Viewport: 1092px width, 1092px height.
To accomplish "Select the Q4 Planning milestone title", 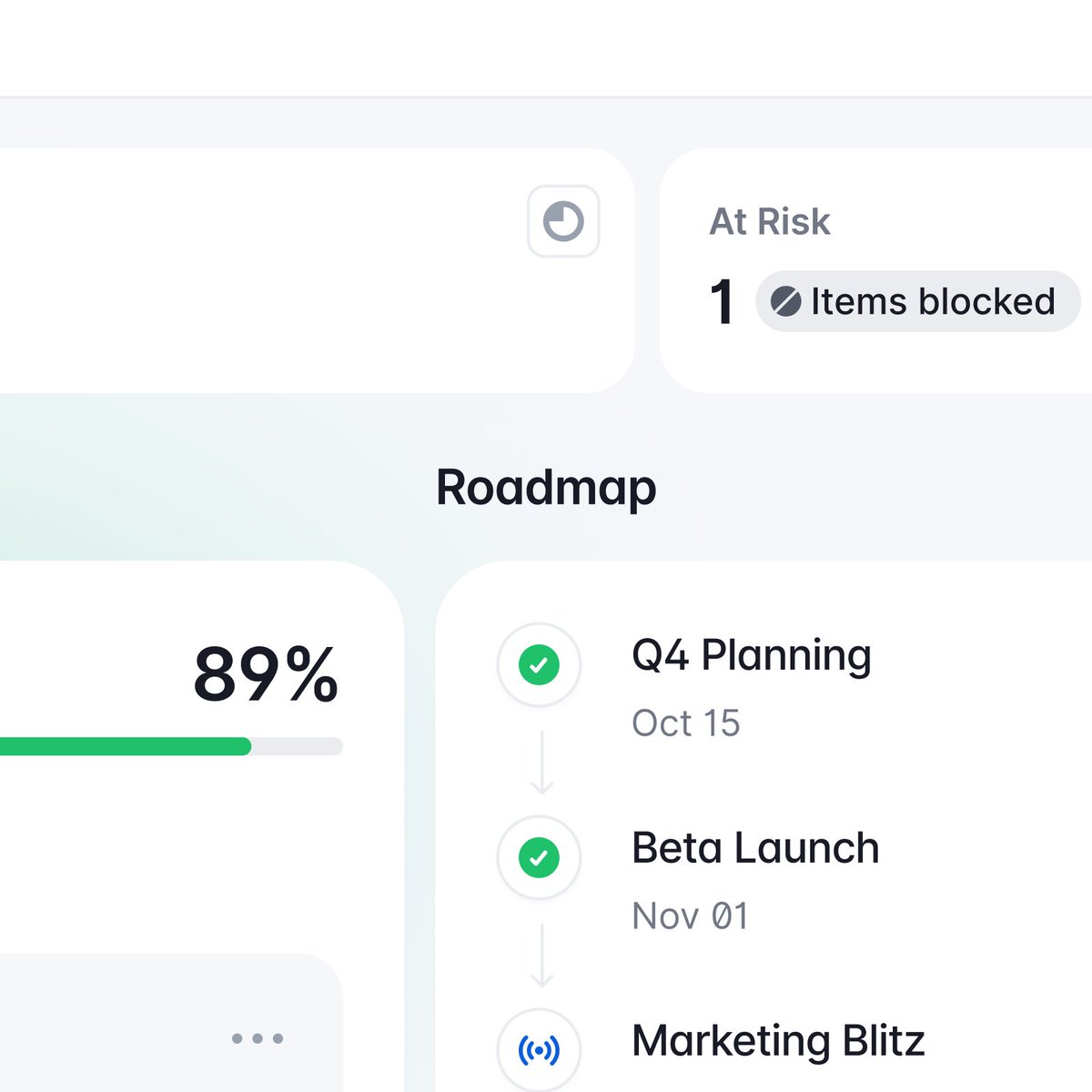I will tap(752, 655).
